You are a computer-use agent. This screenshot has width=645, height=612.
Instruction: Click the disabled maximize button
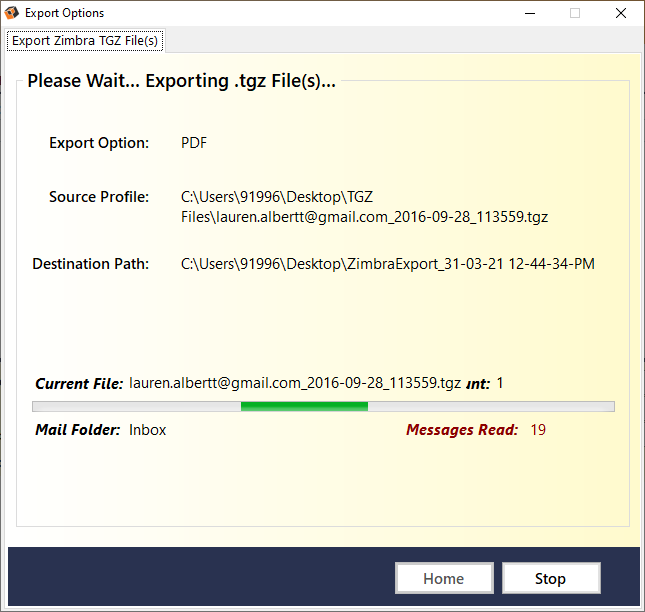pyautogui.click(x=575, y=13)
